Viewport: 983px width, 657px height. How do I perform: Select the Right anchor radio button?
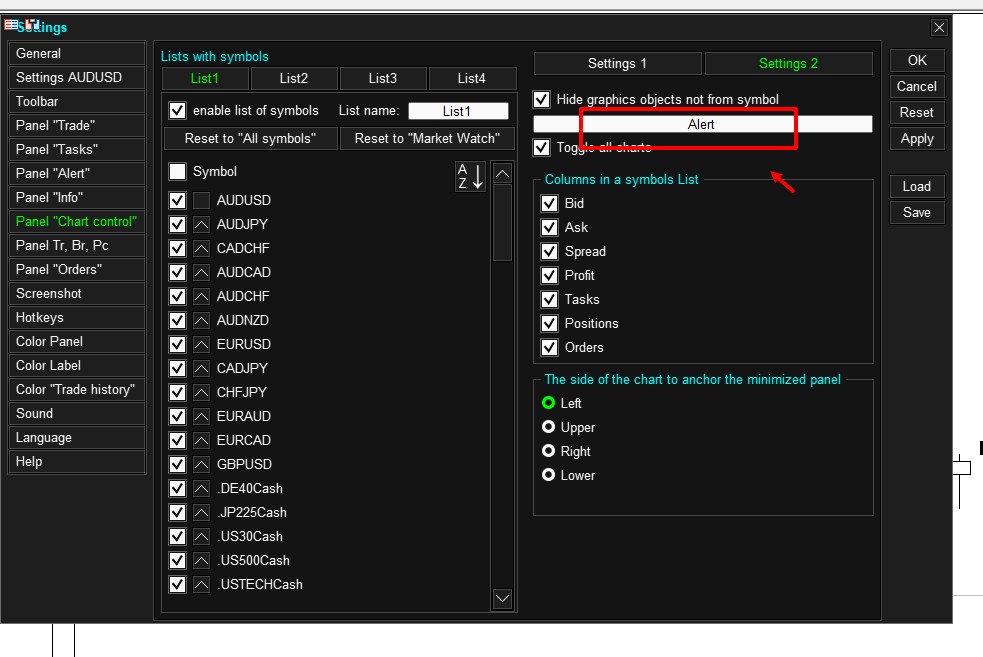point(549,451)
